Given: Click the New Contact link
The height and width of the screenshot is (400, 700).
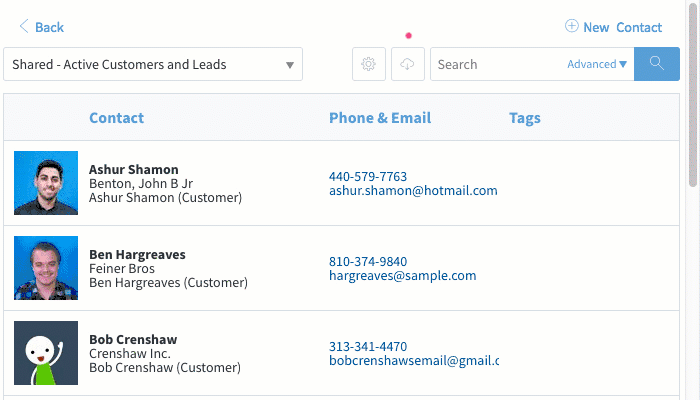Looking at the screenshot, I should [x=622, y=27].
